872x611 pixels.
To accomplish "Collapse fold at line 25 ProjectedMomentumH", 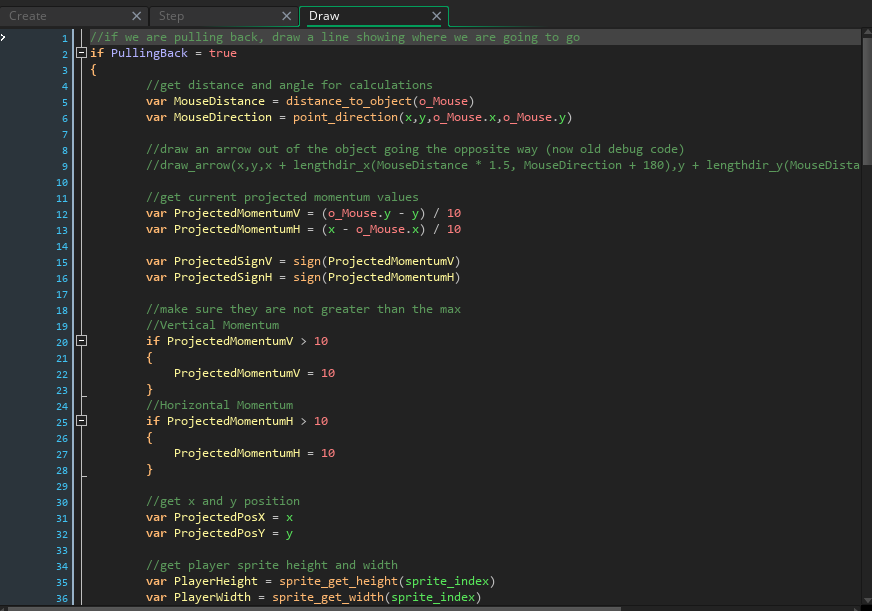I will click(x=81, y=421).
